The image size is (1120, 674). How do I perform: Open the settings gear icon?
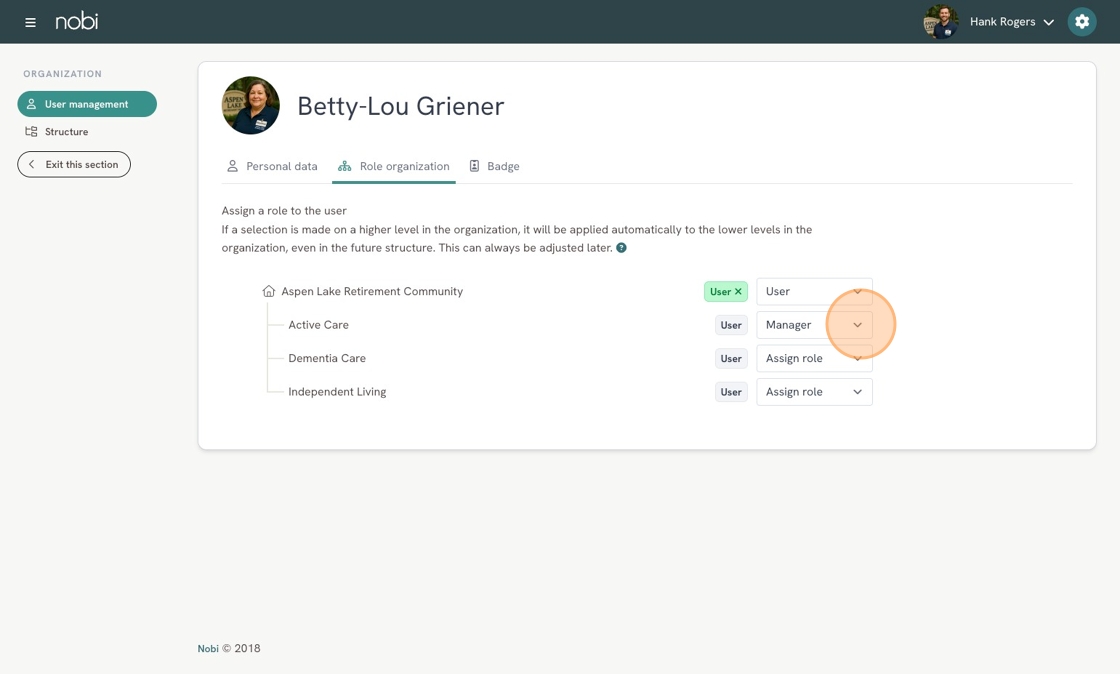click(x=1081, y=22)
